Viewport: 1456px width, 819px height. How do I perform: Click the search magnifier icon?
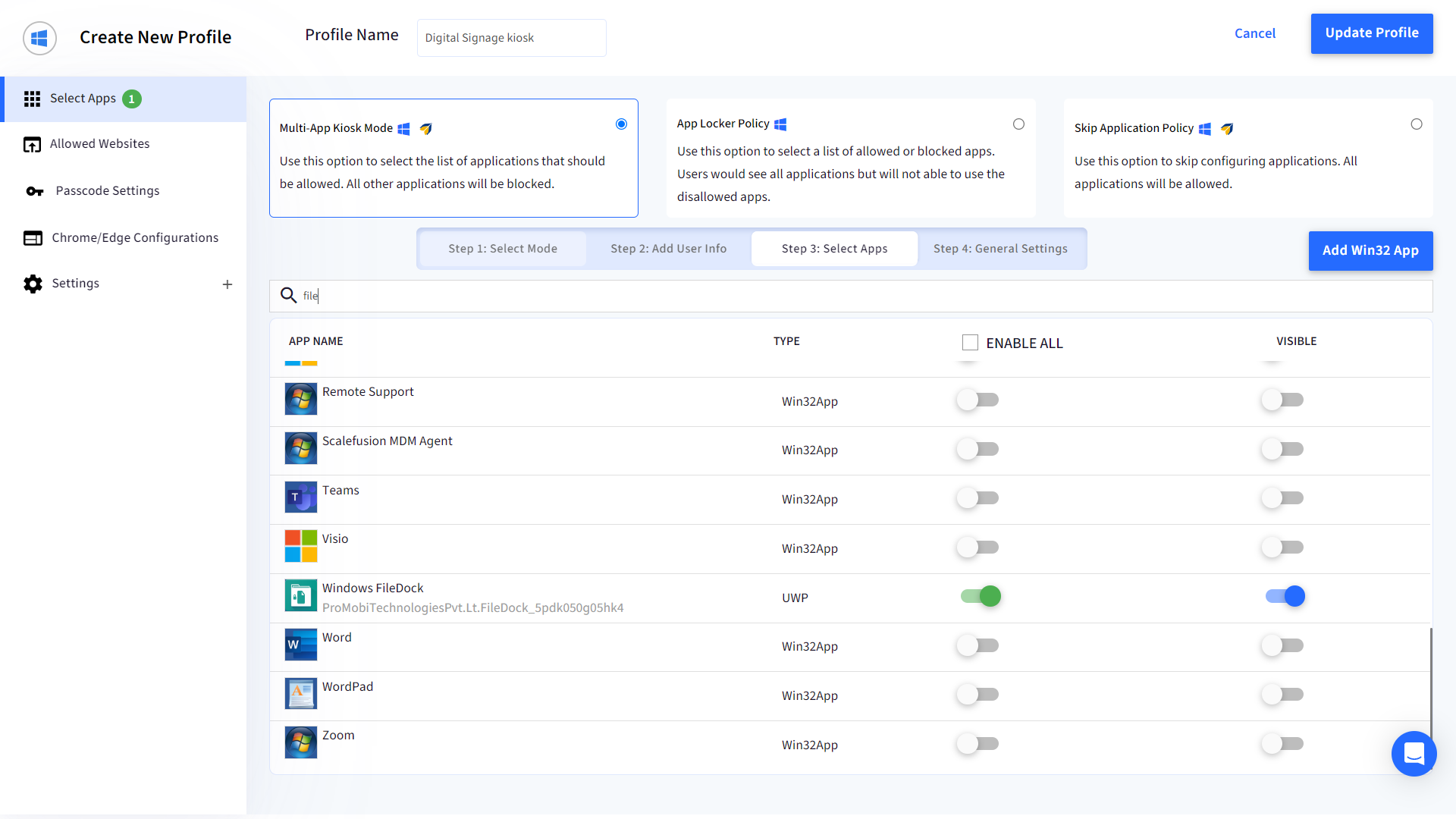click(288, 295)
